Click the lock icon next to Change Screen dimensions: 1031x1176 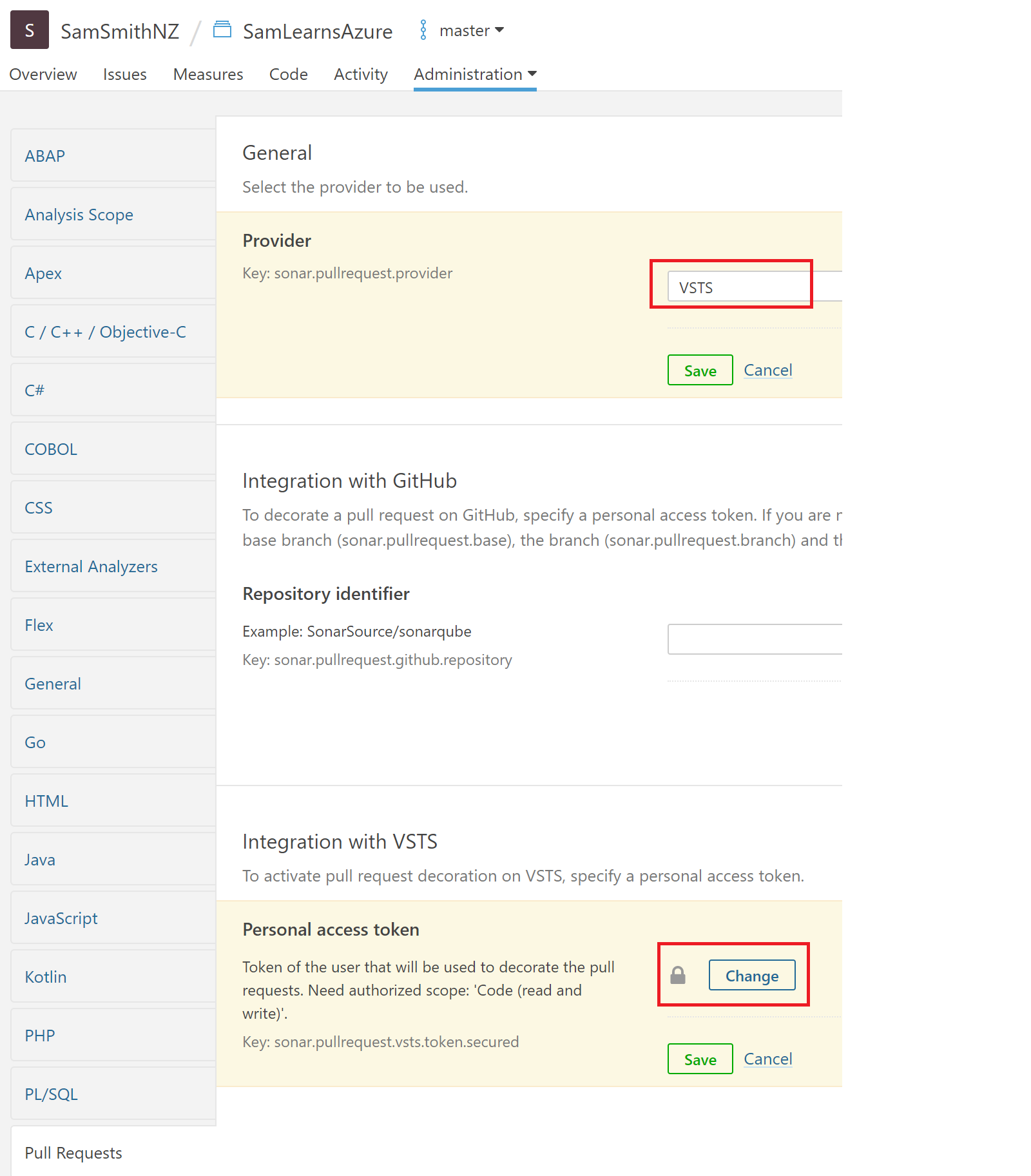click(x=678, y=975)
